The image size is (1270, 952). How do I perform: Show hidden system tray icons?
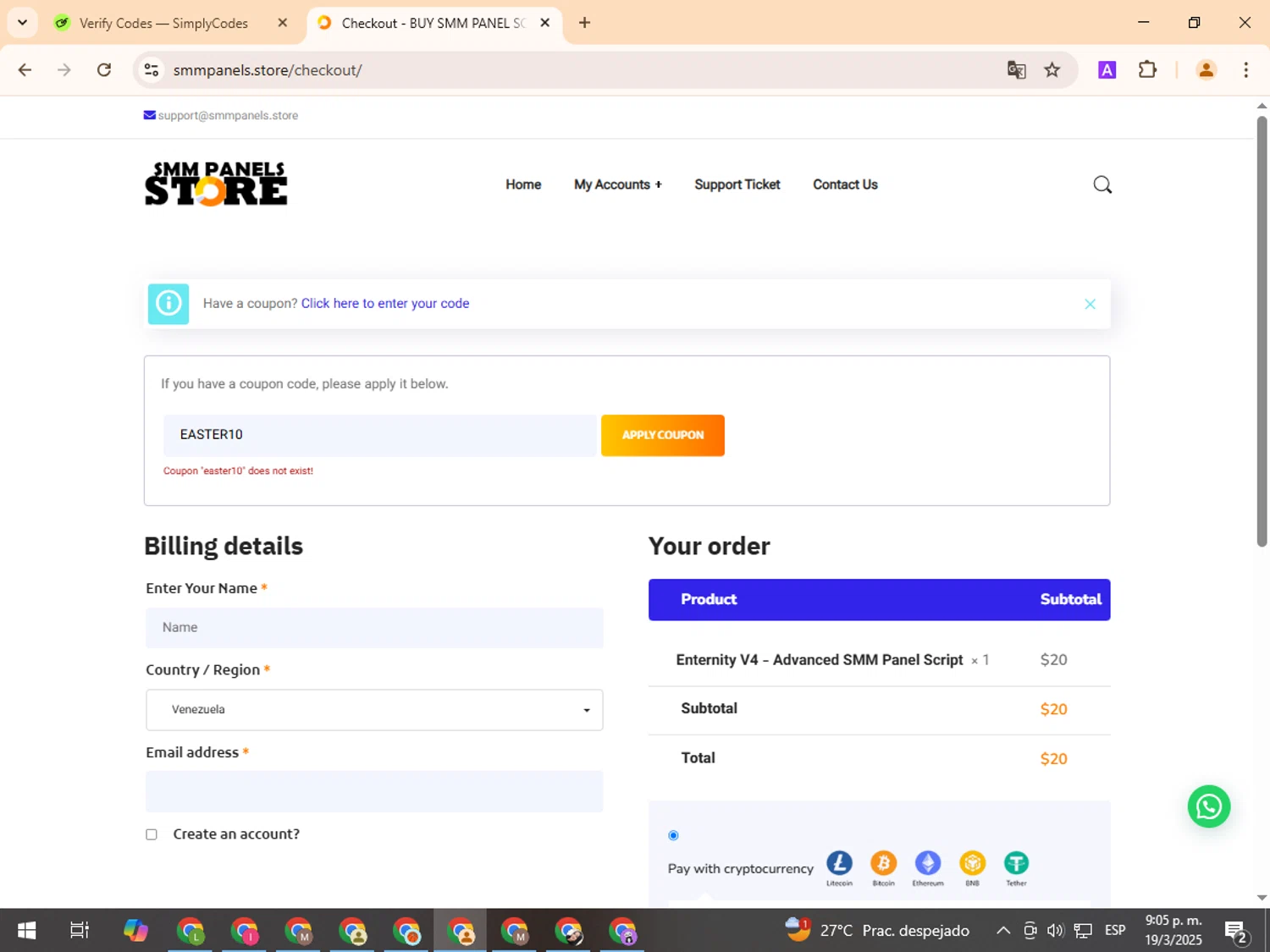(1002, 931)
